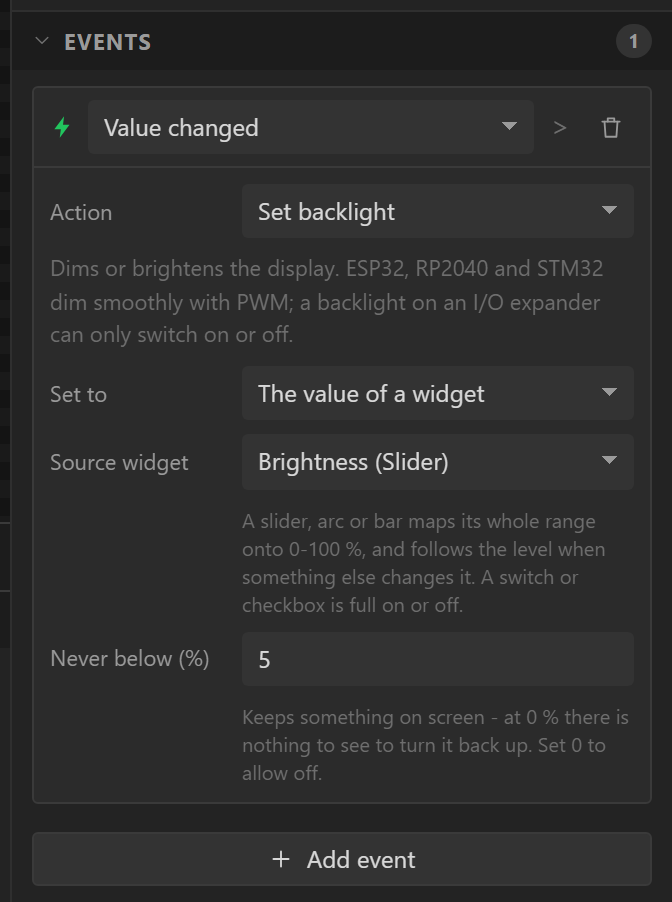Click the Source widget label
Viewport: 672px width, 902px height.
tap(119, 463)
